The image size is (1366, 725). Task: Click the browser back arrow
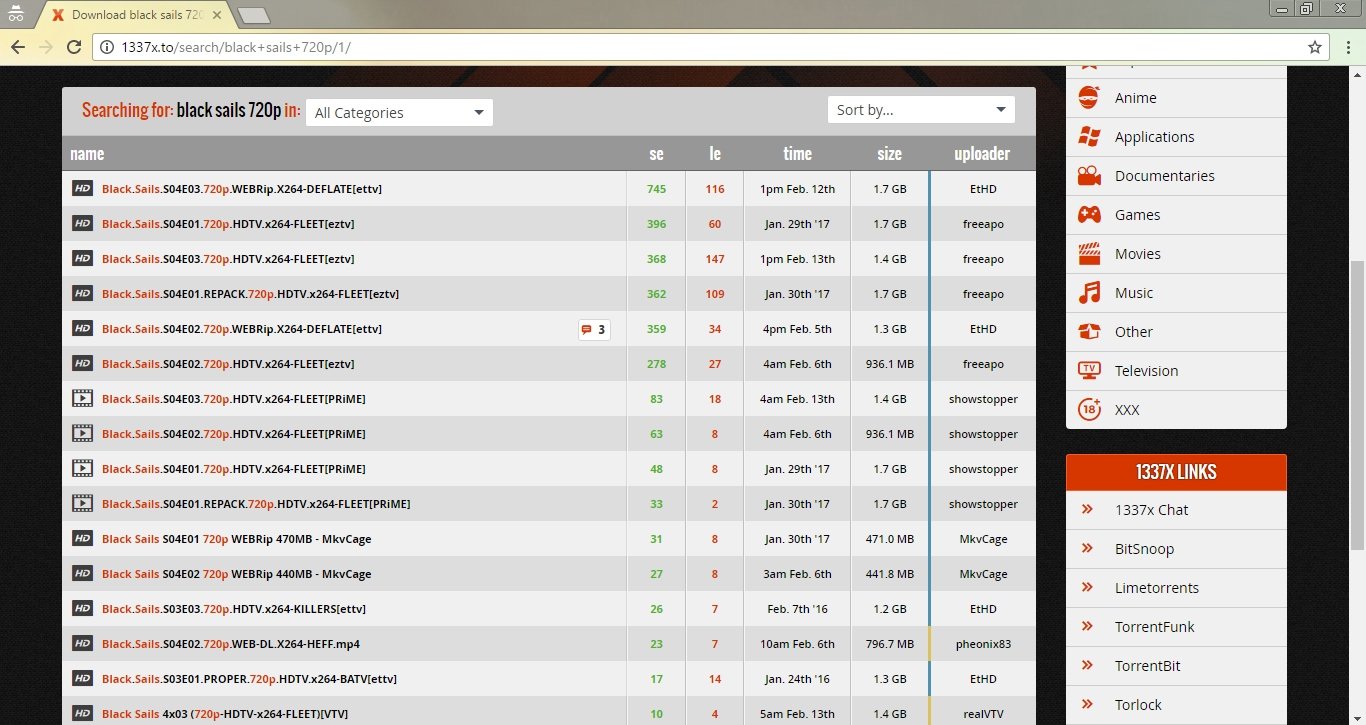pos(18,47)
